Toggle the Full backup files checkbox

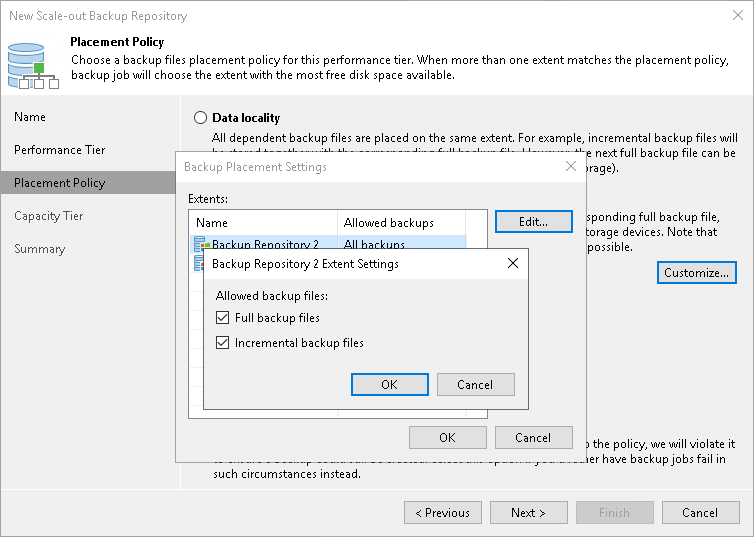pyautogui.click(x=223, y=318)
